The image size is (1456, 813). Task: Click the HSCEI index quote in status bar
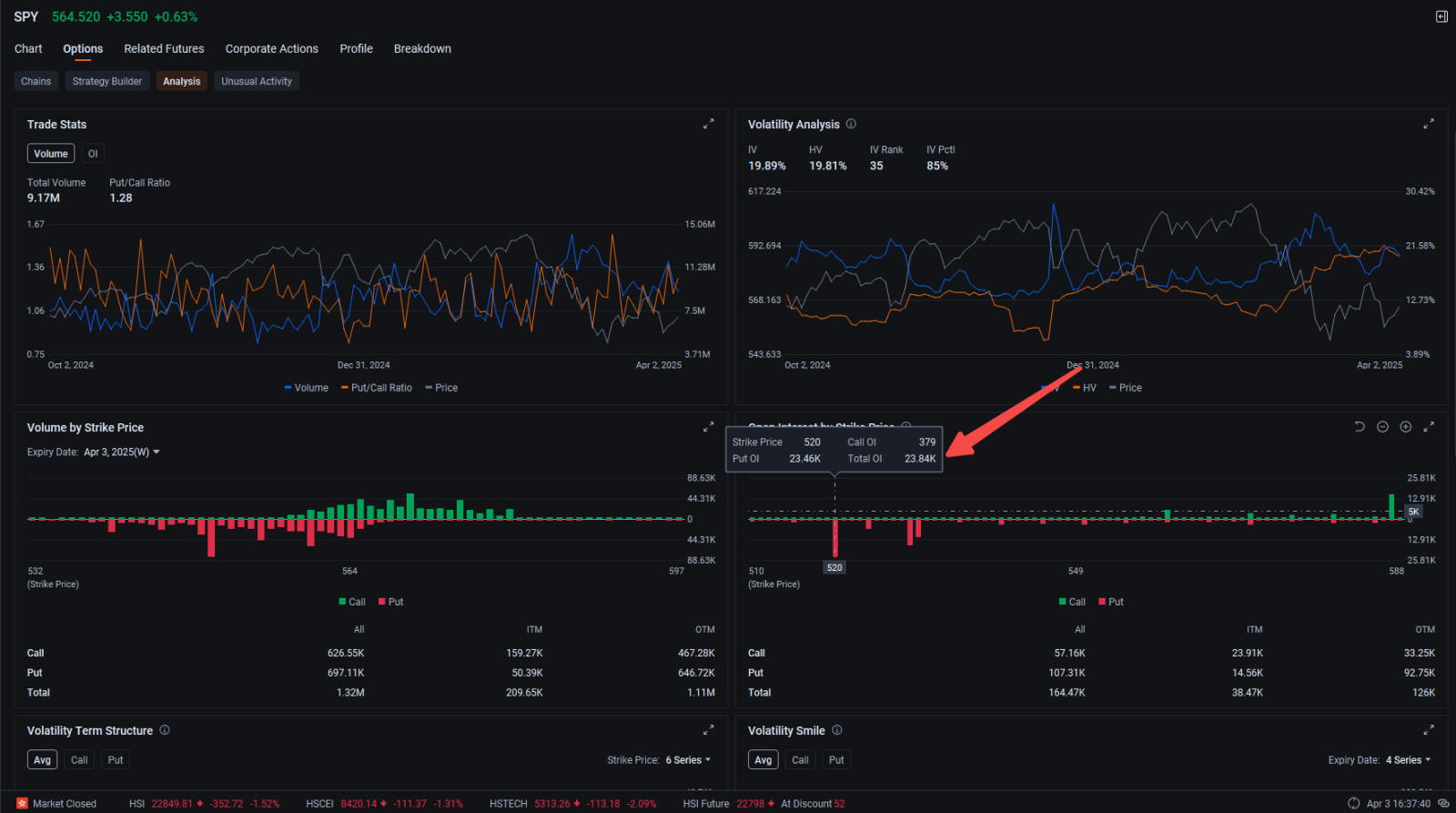[x=385, y=804]
